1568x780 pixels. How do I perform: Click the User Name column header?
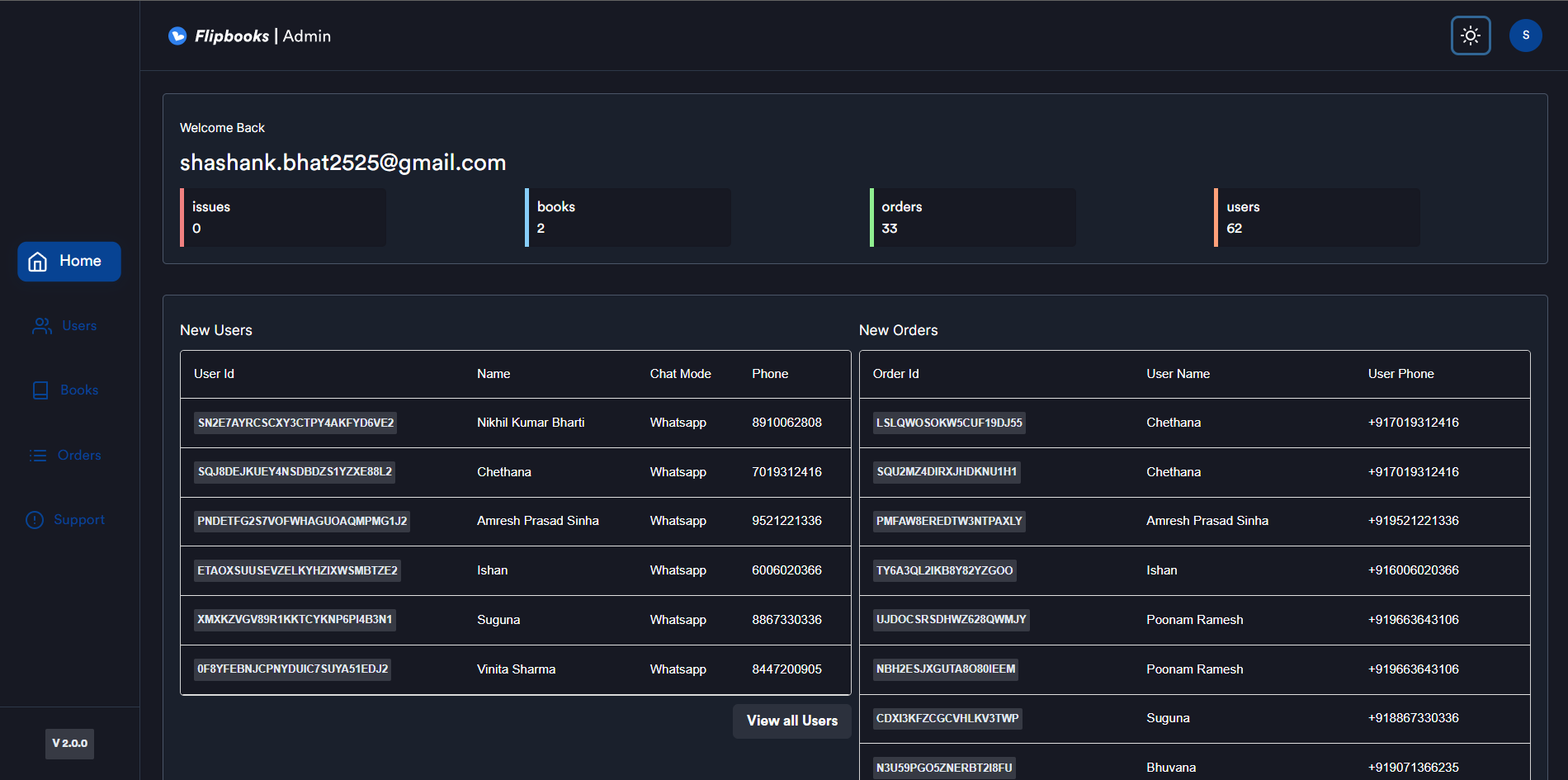tap(1178, 374)
